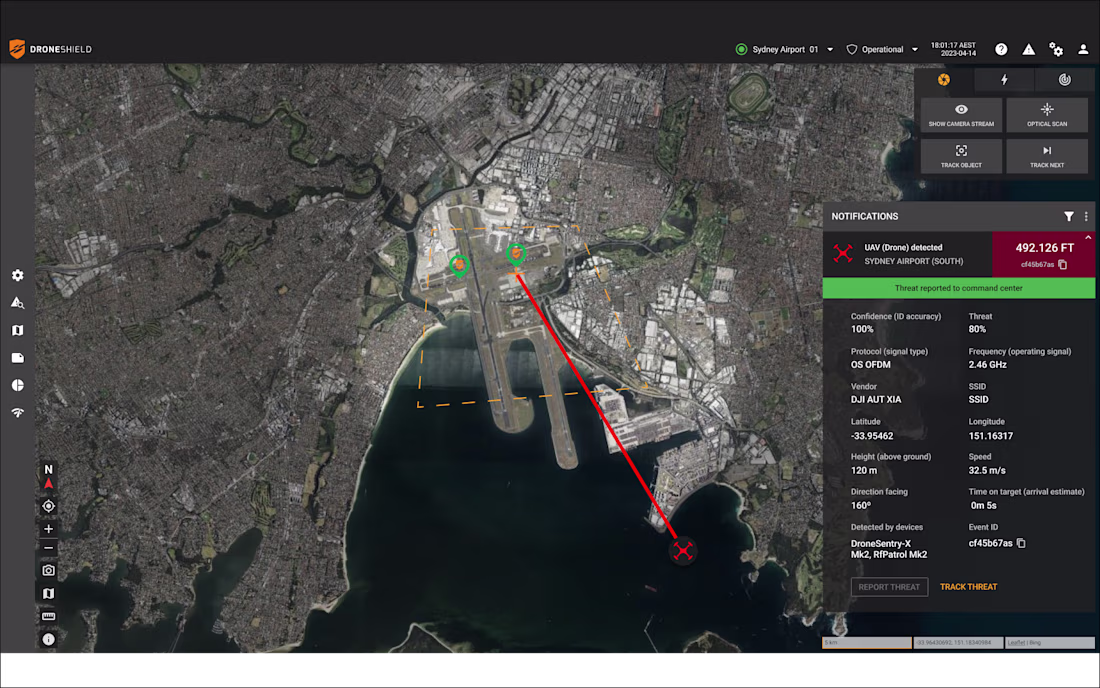Click the 492.126 FT distance value
1100x688 pixels.
click(x=1045, y=248)
